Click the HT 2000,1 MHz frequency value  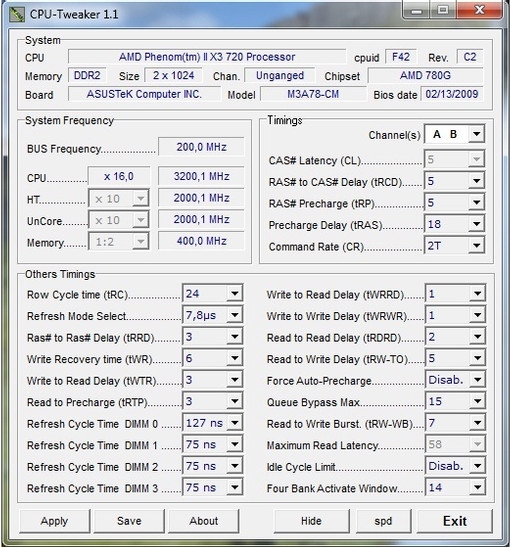pyautogui.click(x=201, y=198)
